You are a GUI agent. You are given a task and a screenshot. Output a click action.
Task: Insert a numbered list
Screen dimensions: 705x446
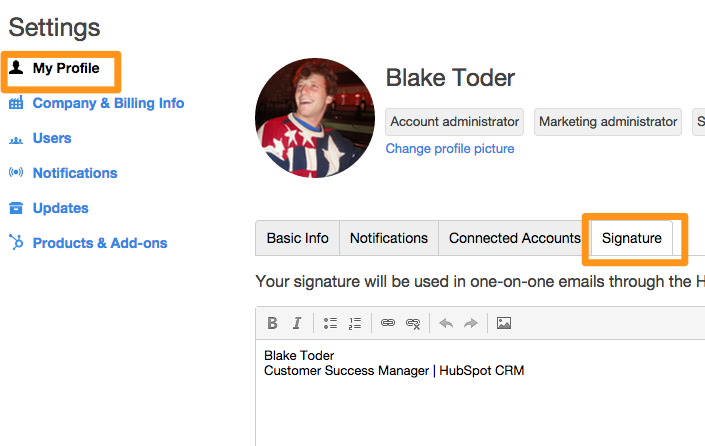pos(354,323)
